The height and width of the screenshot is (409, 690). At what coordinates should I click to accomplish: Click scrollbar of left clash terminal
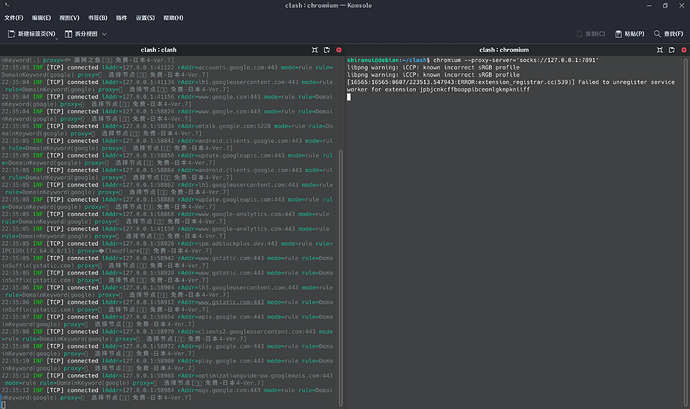pyautogui.click(x=341, y=278)
